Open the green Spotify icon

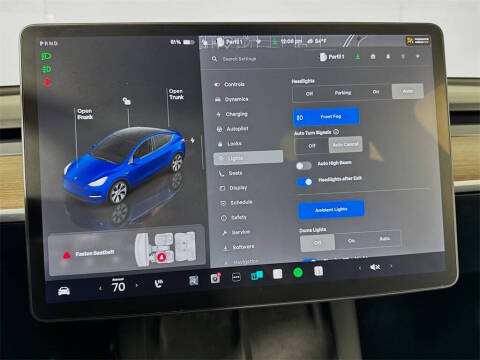[x=298, y=273]
